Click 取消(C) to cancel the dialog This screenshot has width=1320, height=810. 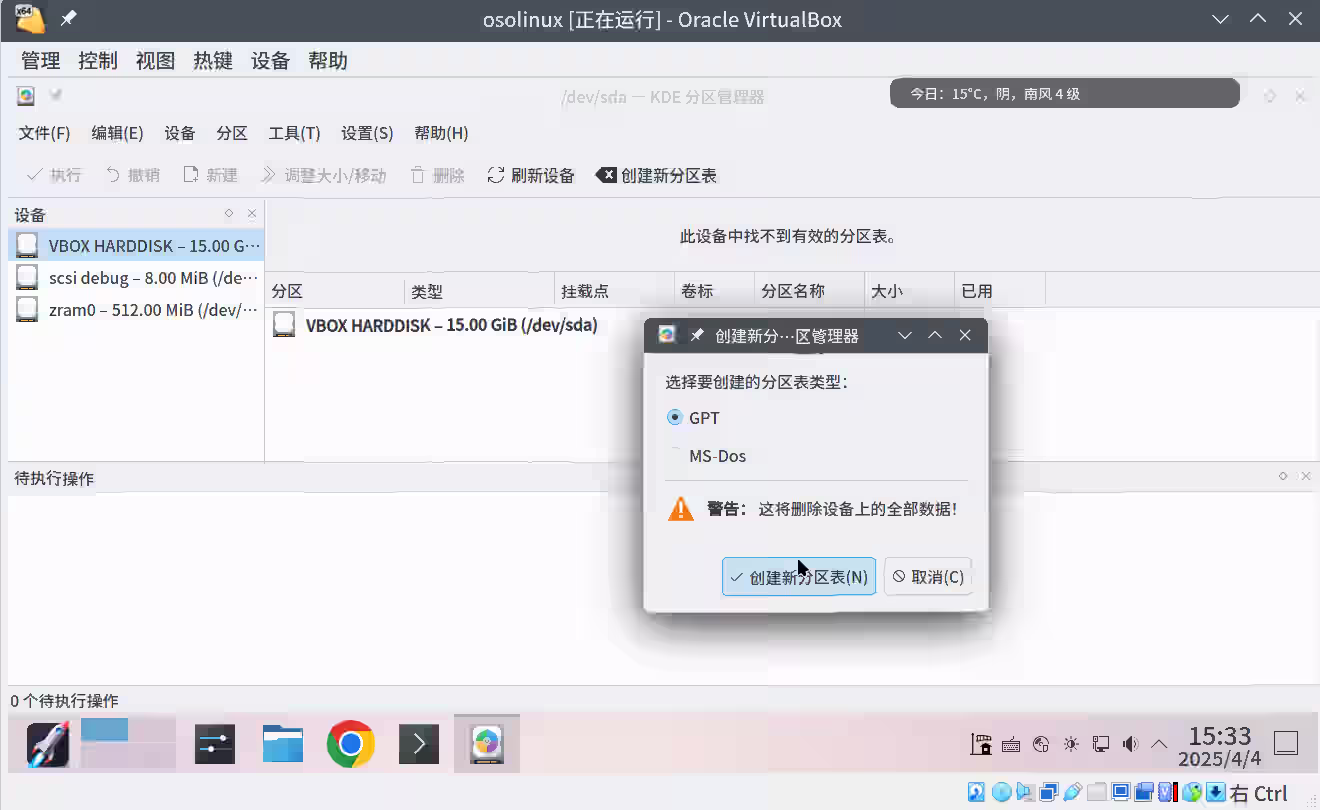pyautogui.click(x=928, y=576)
